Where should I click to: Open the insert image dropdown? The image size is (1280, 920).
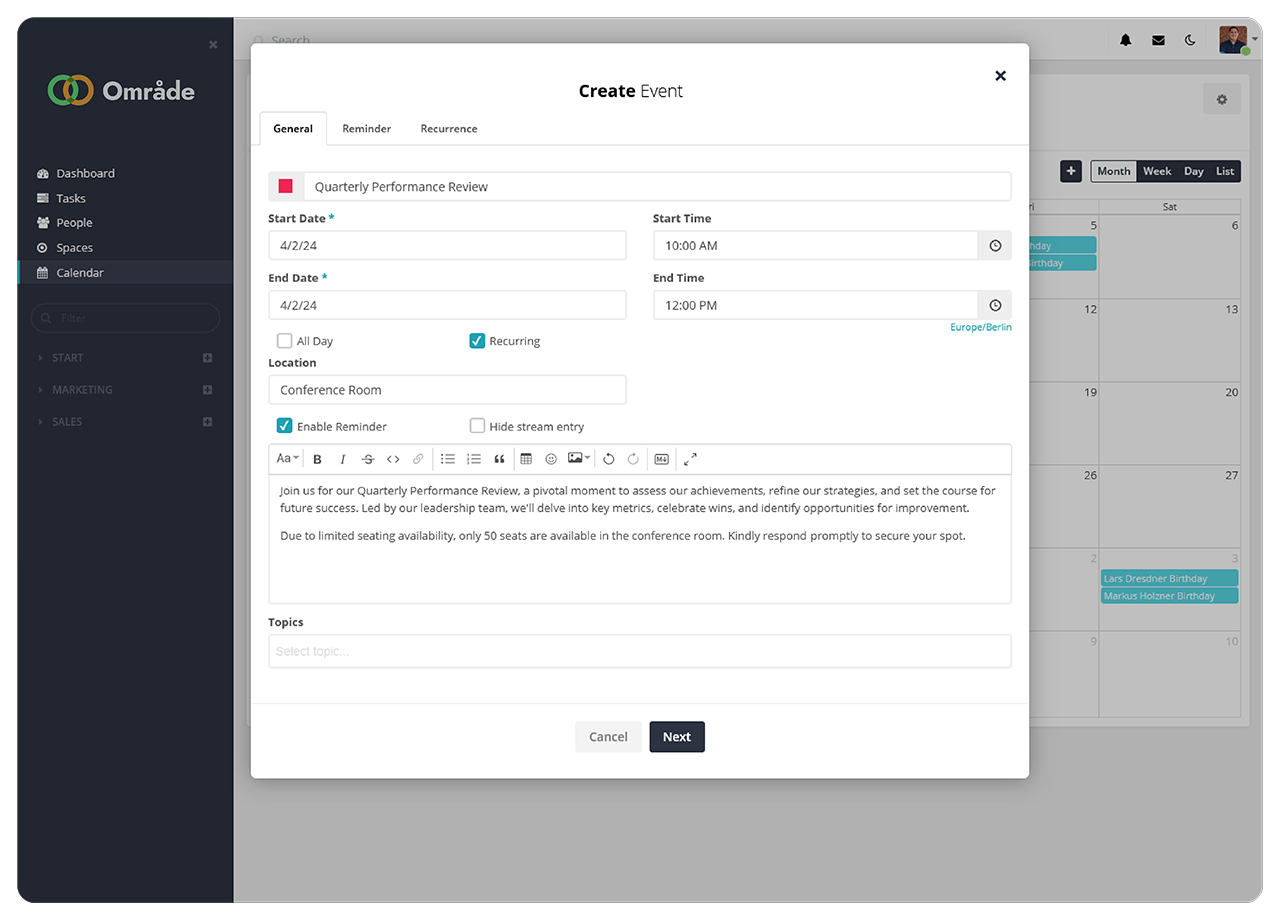coord(579,459)
